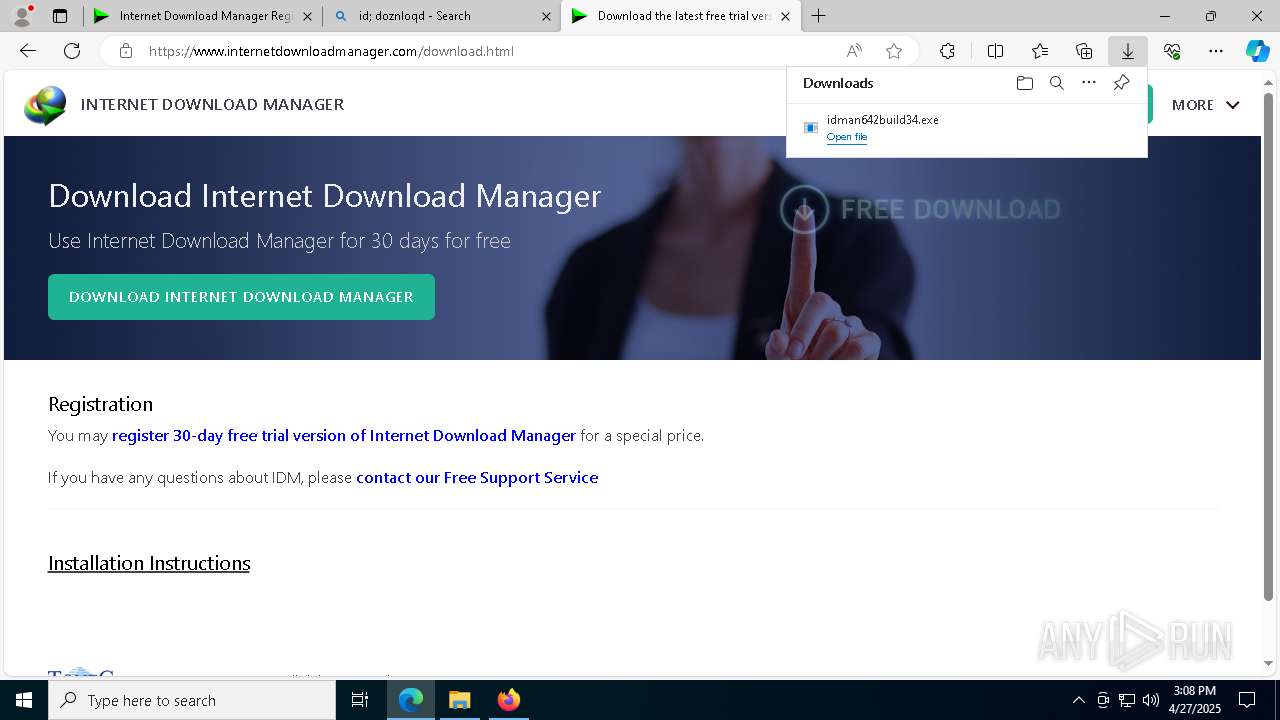
Task: Close the Internet Download Manager Registration tab
Action: [307, 16]
